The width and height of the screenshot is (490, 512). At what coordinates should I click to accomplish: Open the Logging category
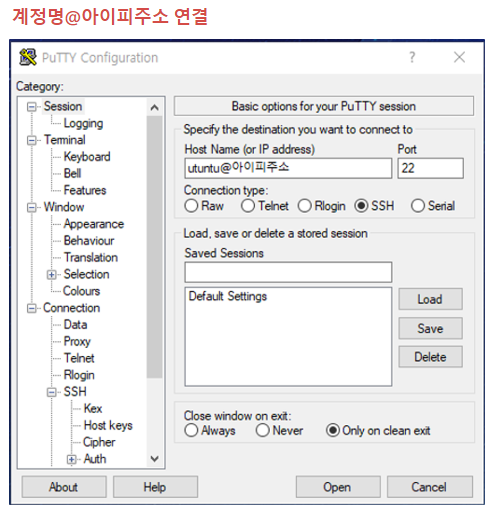tap(83, 123)
